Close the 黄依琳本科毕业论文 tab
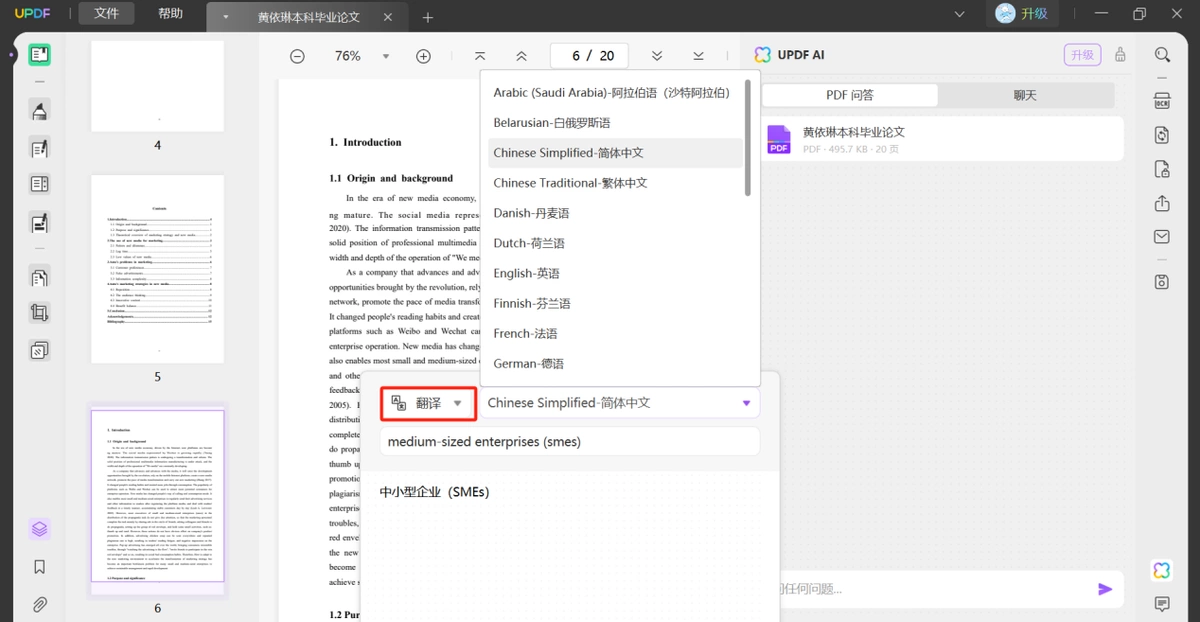Image resolution: width=1200 pixels, height=622 pixels. [388, 17]
